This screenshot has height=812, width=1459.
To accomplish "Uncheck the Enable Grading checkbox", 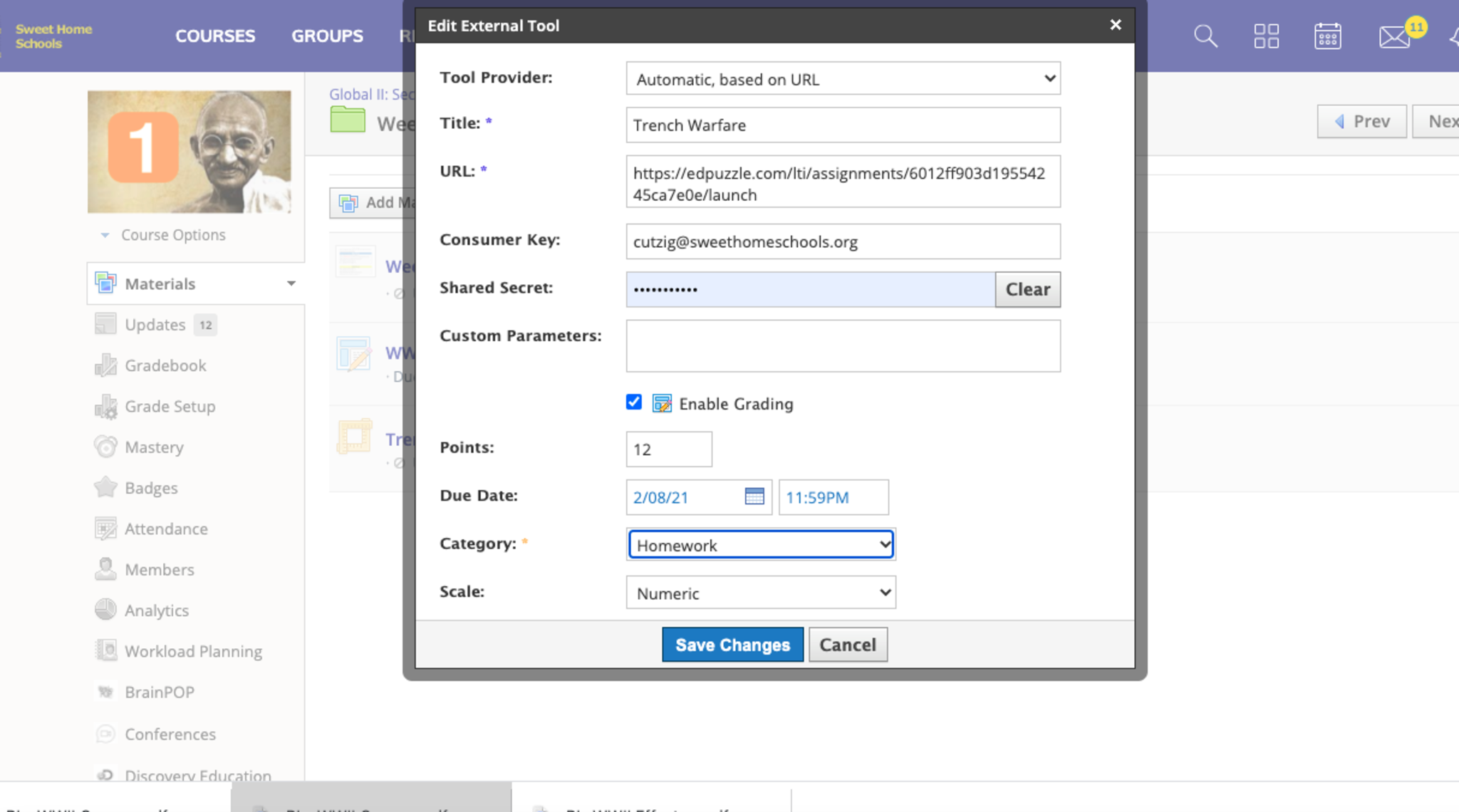I will 633,402.
